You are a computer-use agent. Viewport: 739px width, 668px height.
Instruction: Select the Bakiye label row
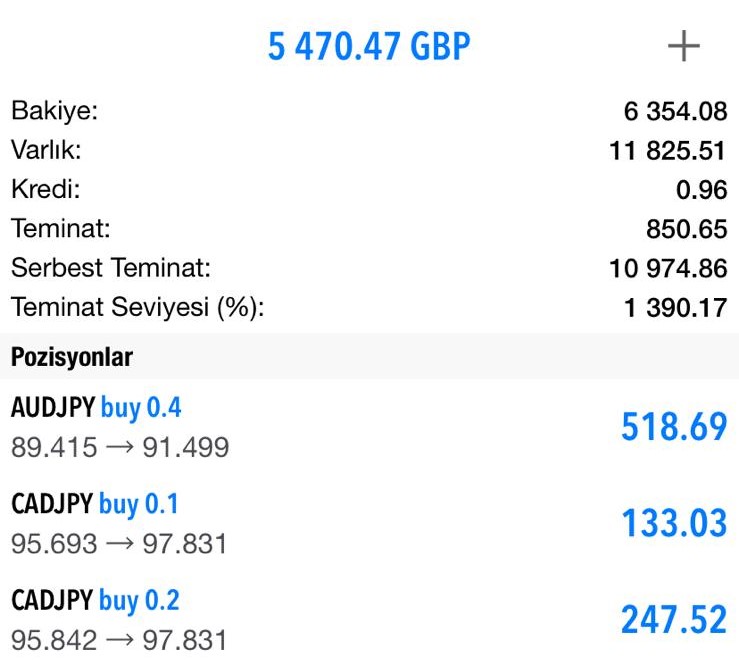55,111
